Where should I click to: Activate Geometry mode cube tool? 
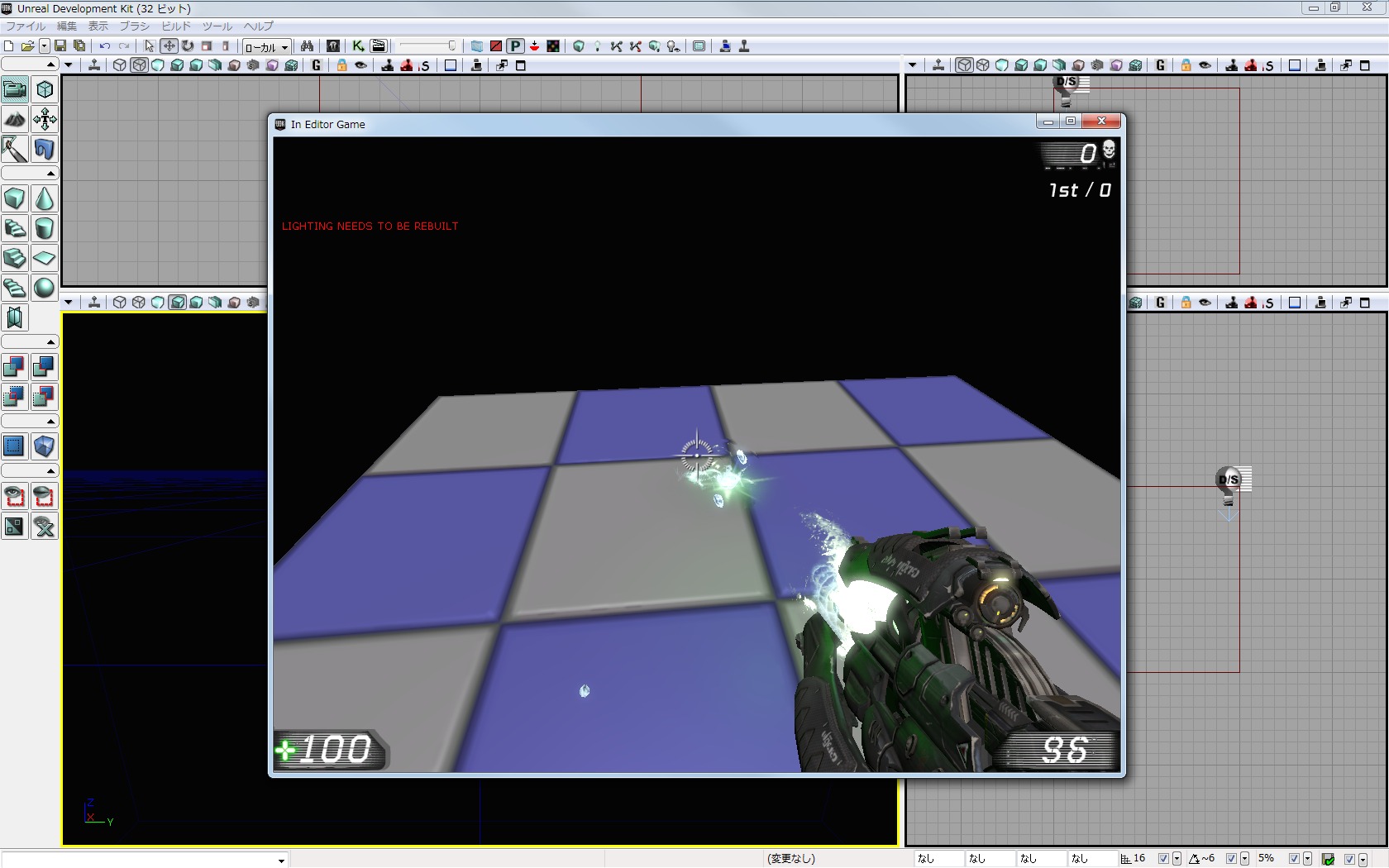click(45, 89)
